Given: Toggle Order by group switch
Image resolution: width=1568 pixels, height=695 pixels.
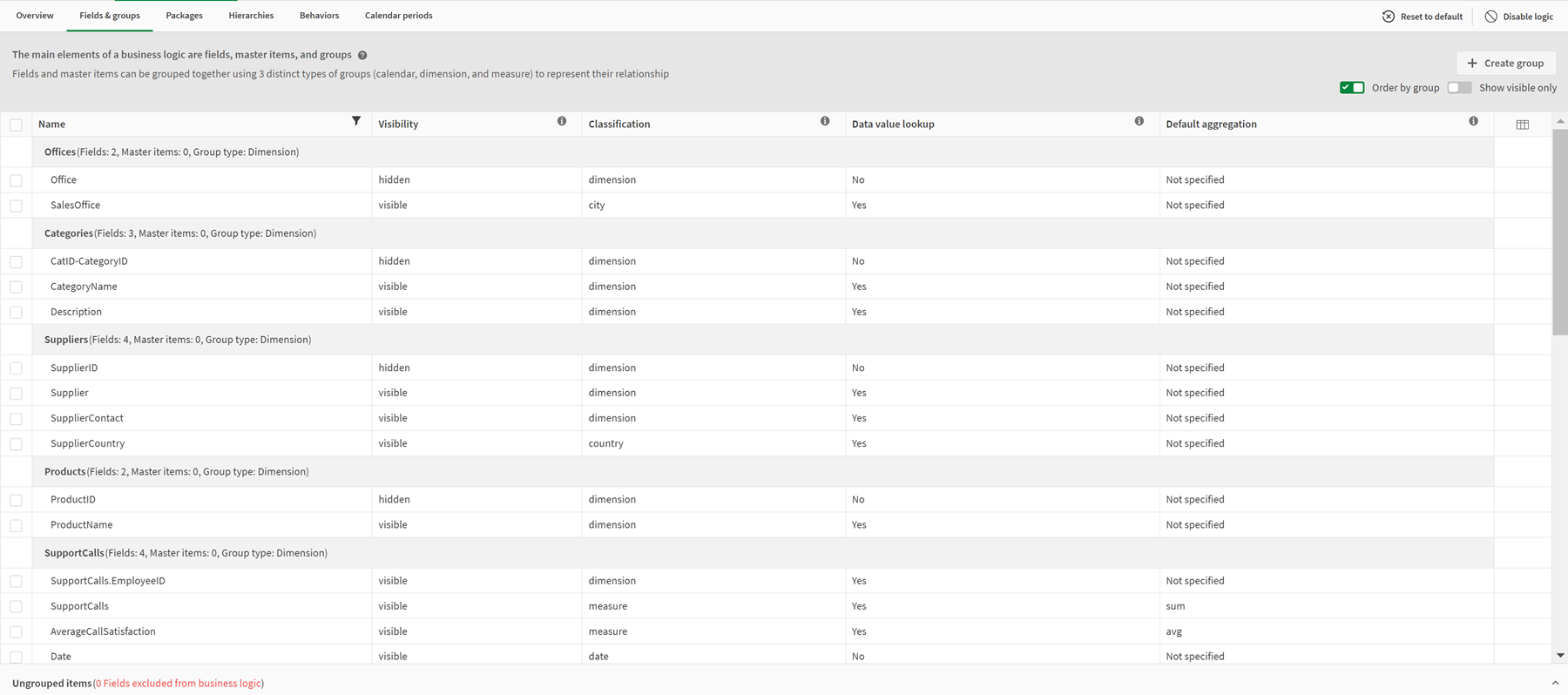Looking at the screenshot, I should pyautogui.click(x=1352, y=87).
